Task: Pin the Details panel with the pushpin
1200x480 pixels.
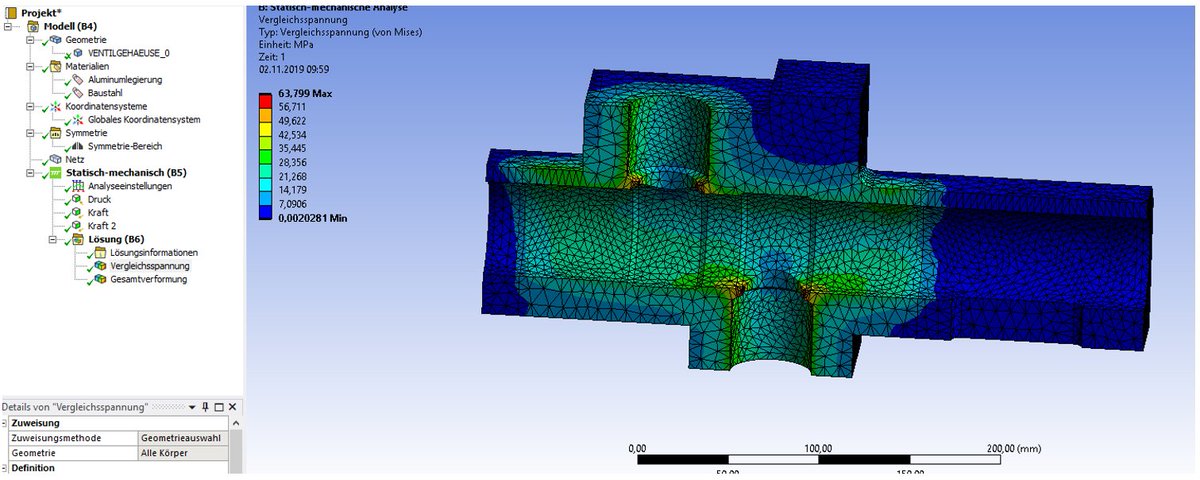Action: pos(204,407)
